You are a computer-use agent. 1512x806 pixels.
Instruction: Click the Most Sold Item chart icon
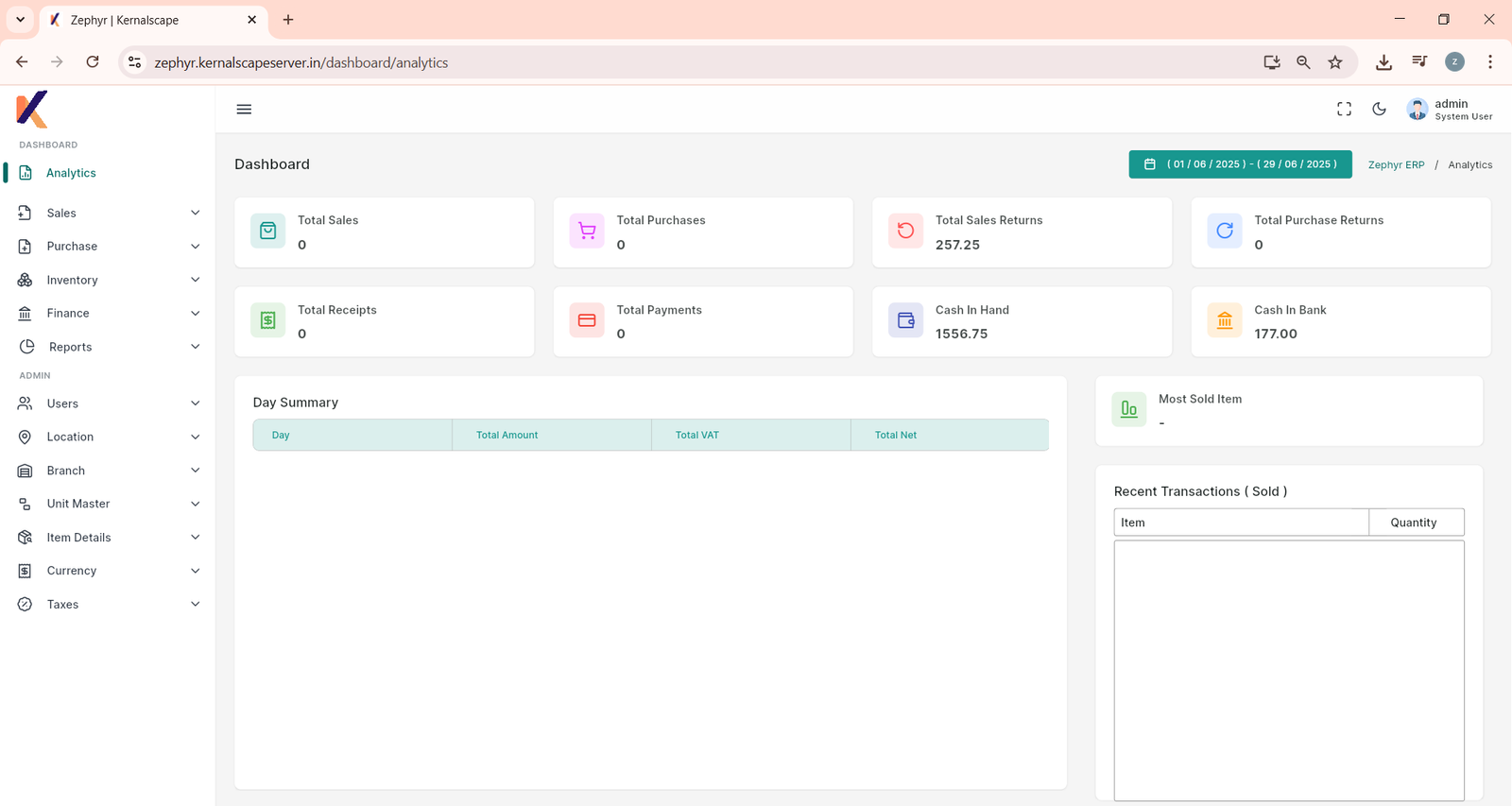pos(1129,409)
